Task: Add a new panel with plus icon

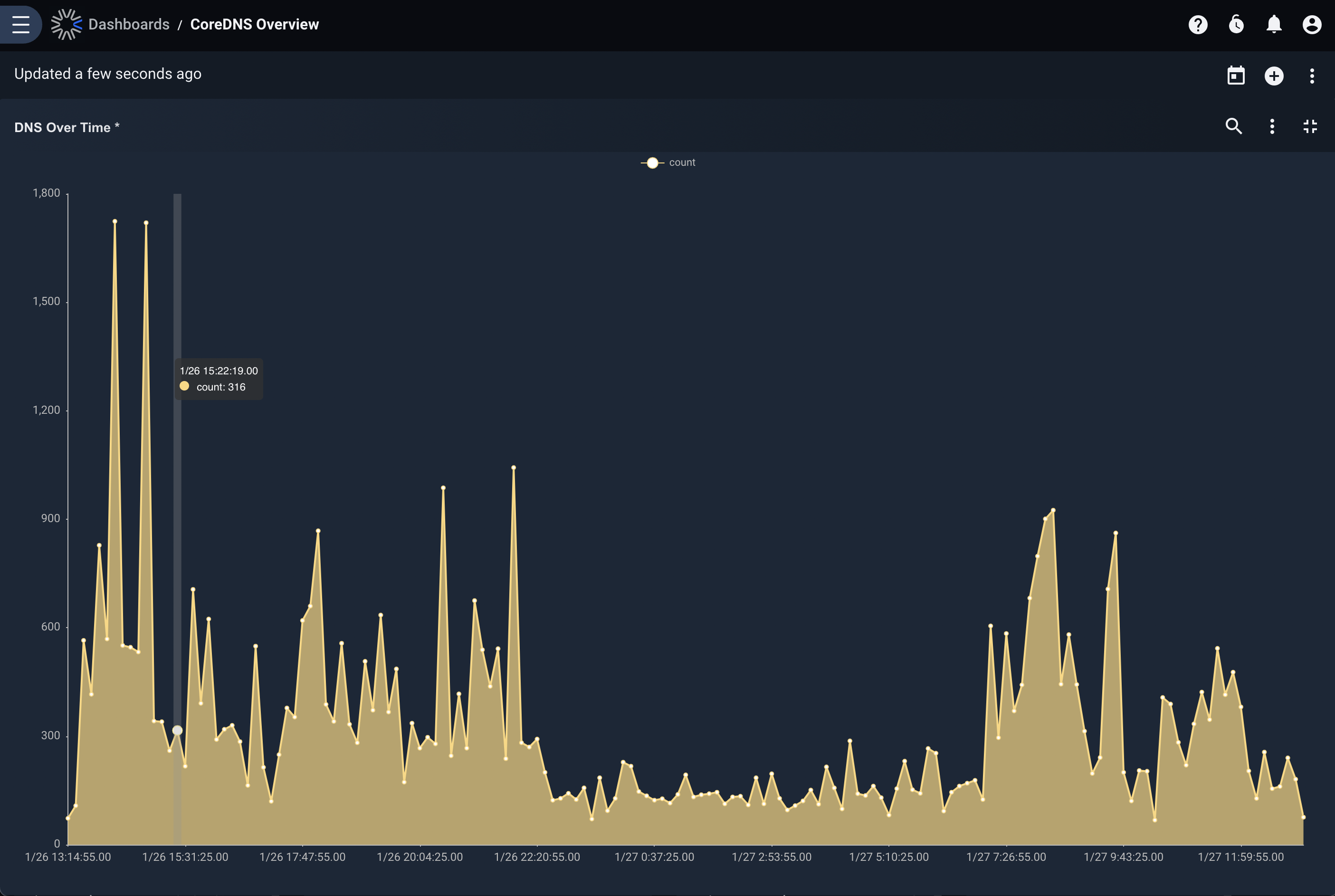Action: (1274, 76)
